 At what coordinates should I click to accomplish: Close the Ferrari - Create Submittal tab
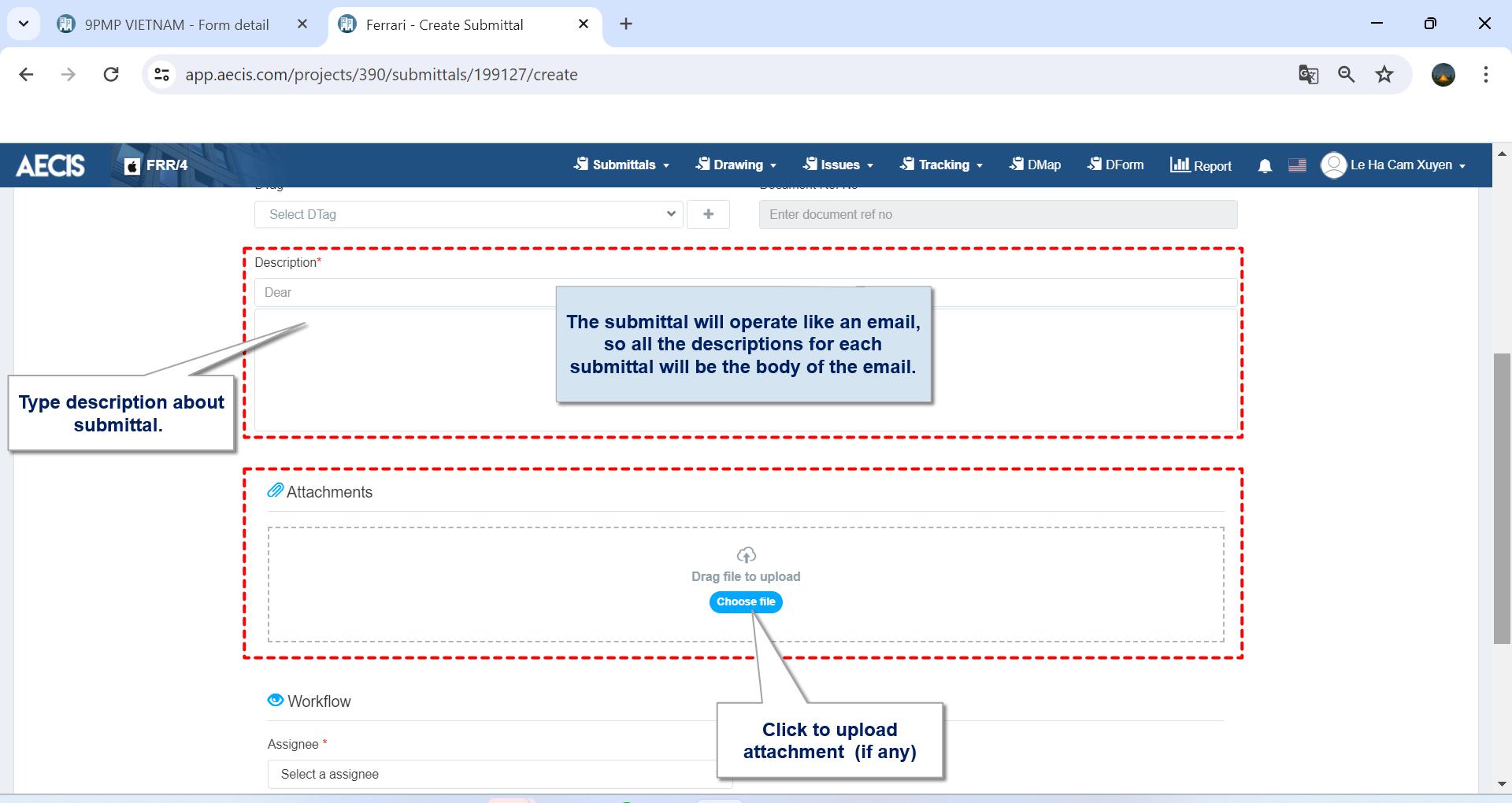(x=584, y=24)
